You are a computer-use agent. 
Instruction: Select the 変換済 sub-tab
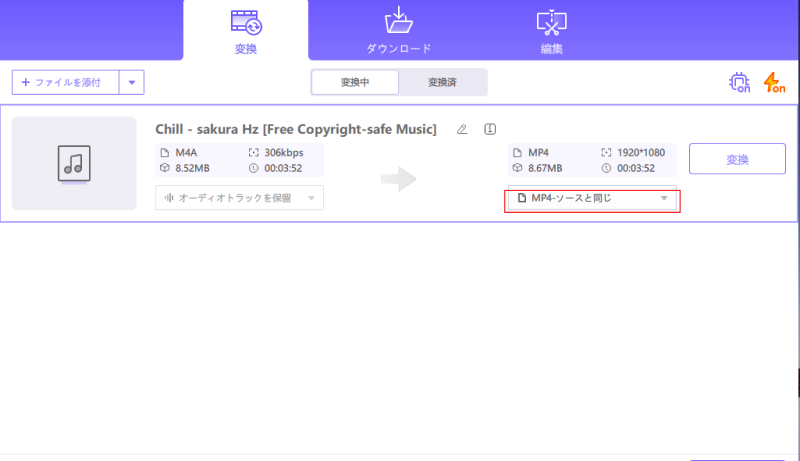point(442,82)
